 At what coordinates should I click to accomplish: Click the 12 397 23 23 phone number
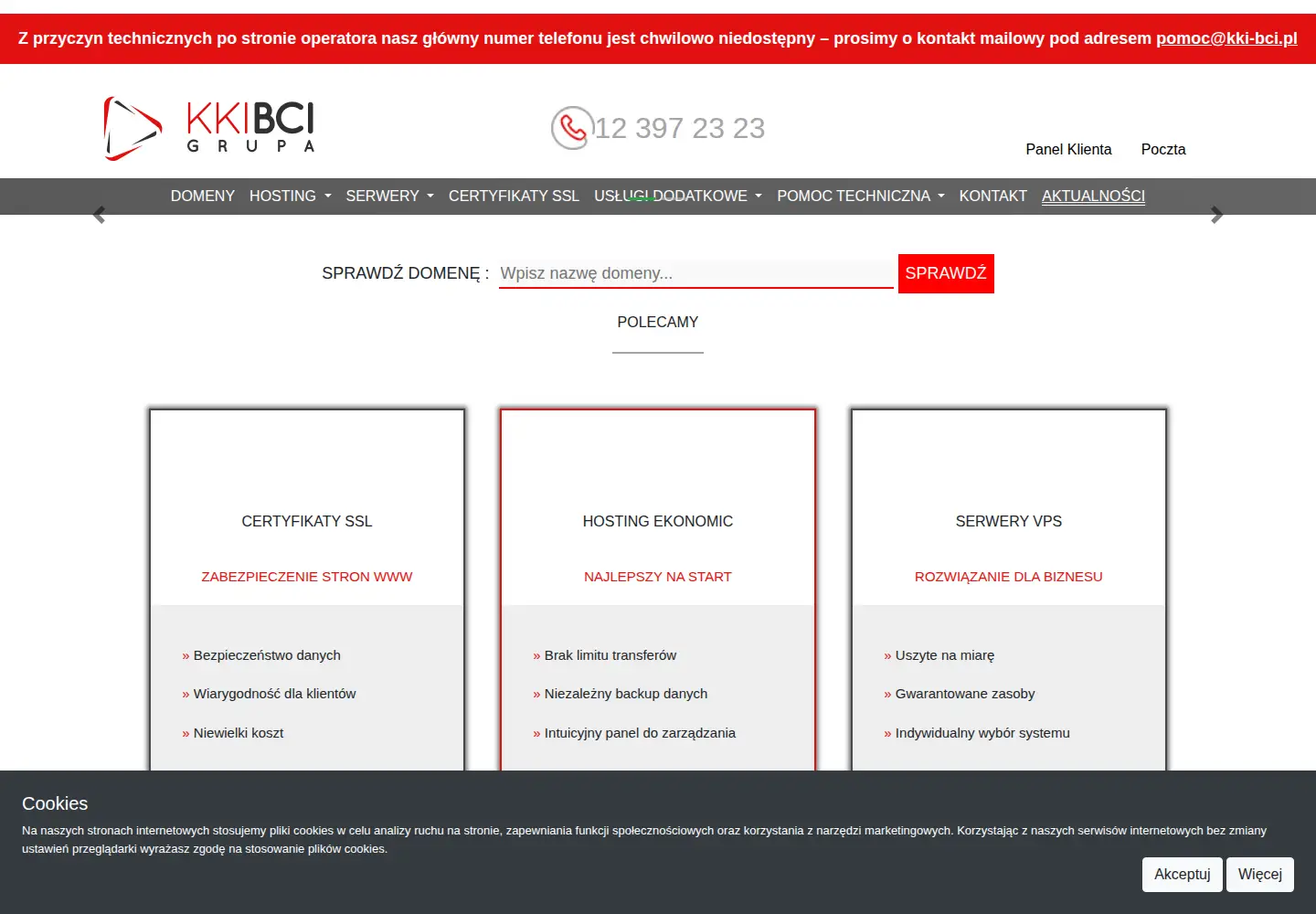680,128
